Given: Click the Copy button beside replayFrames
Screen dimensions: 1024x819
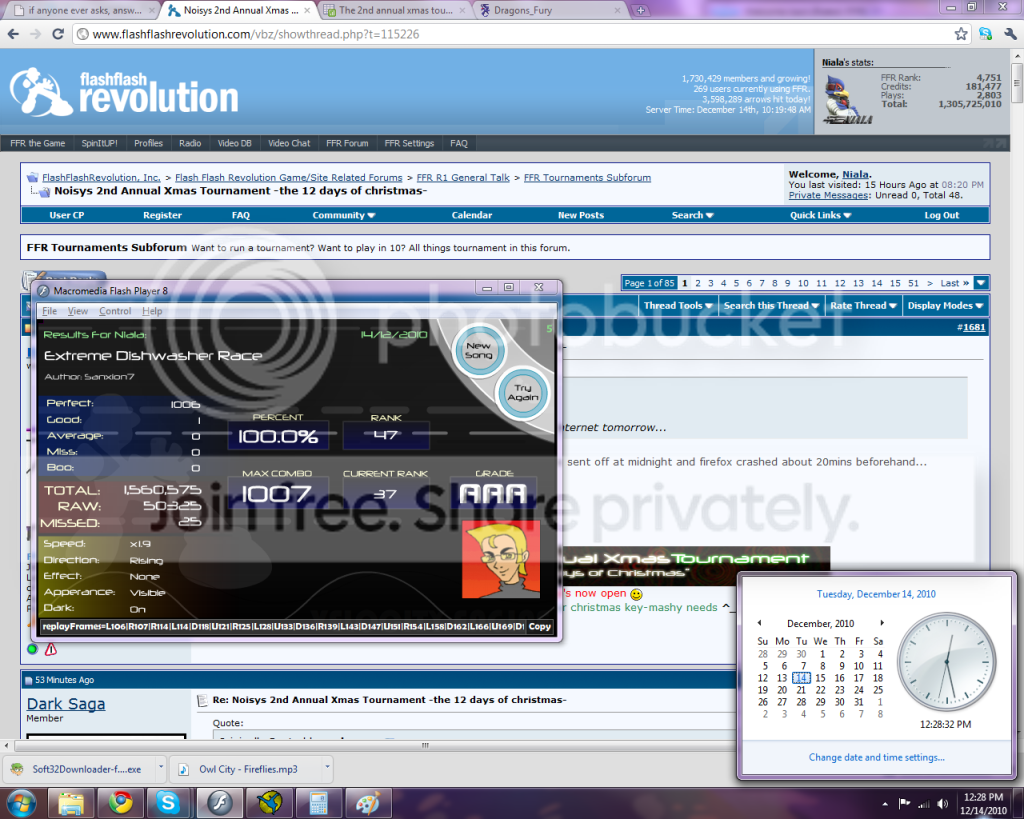Looking at the screenshot, I should click(540, 626).
